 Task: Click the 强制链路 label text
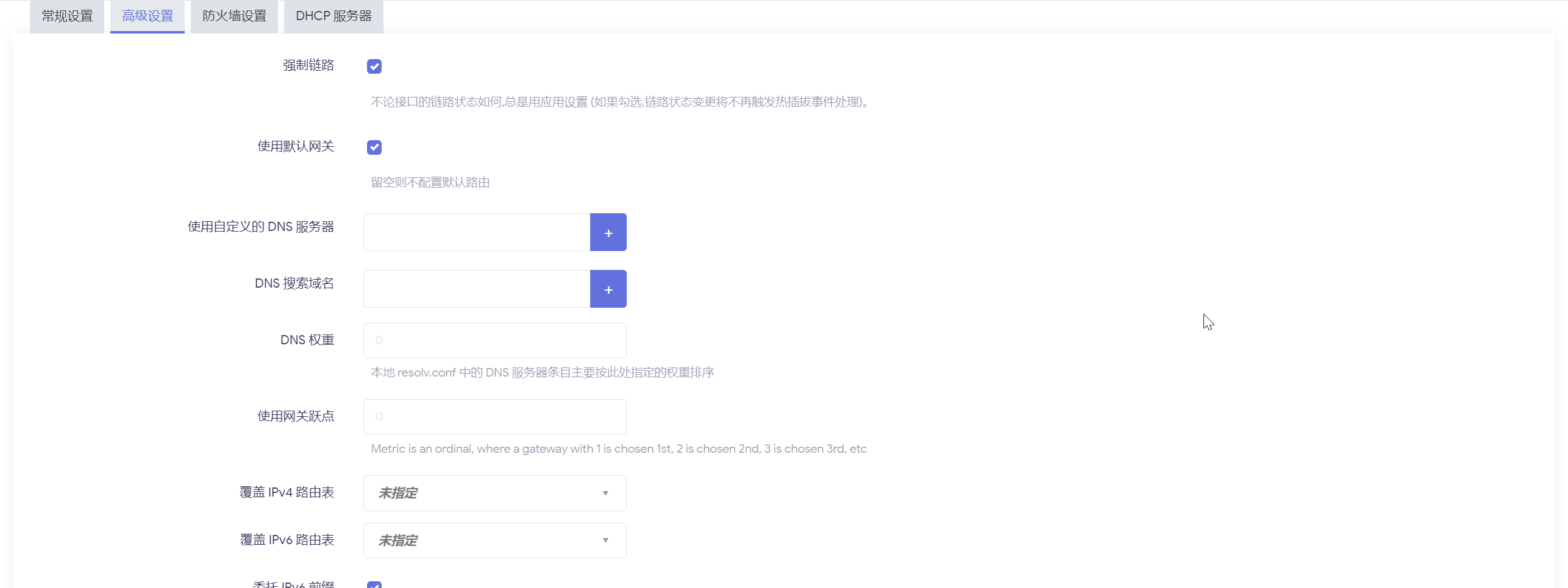308,65
